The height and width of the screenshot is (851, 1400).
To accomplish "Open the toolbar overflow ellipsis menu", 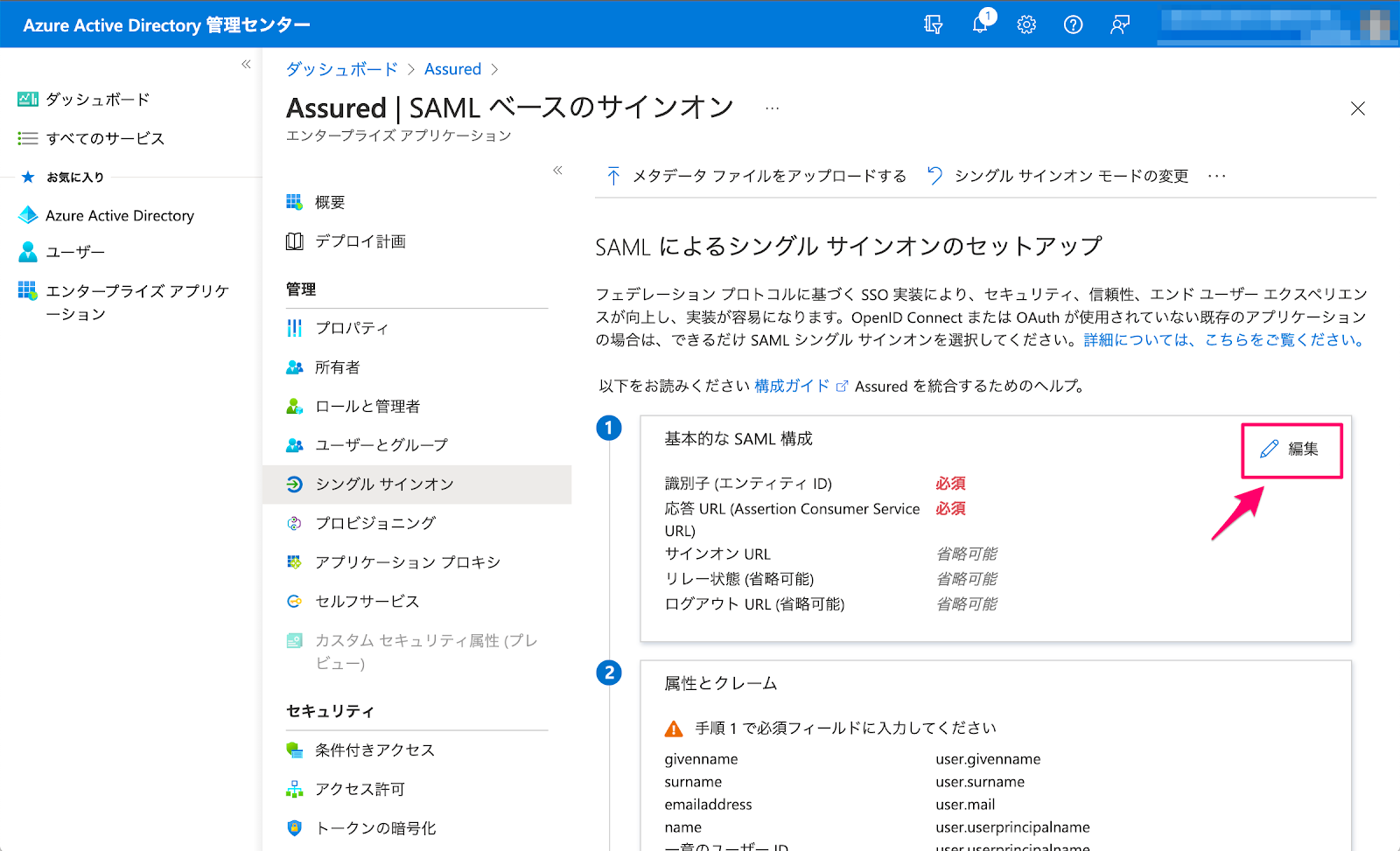I will coord(1216,176).
